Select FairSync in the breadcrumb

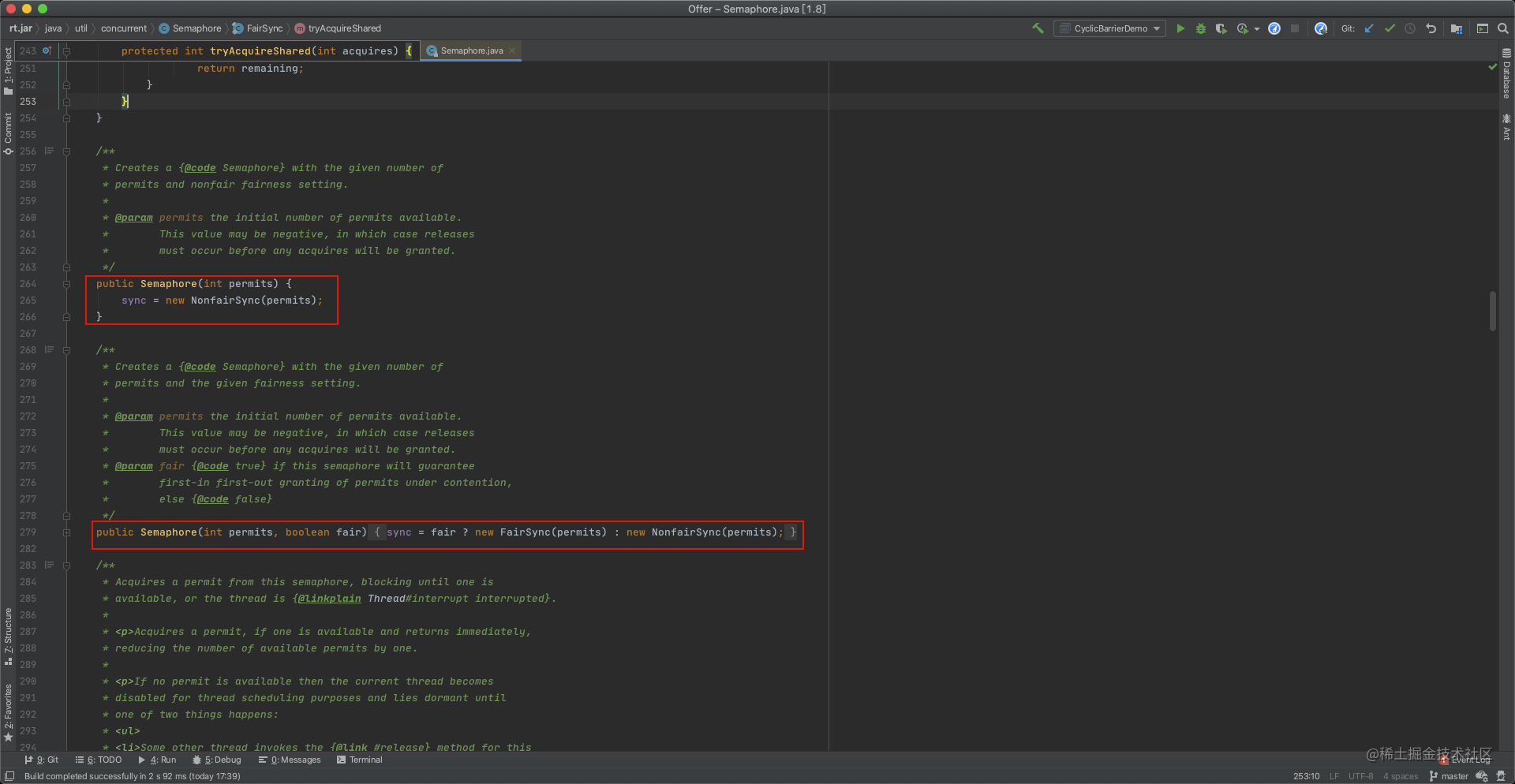tap(258, 28)
